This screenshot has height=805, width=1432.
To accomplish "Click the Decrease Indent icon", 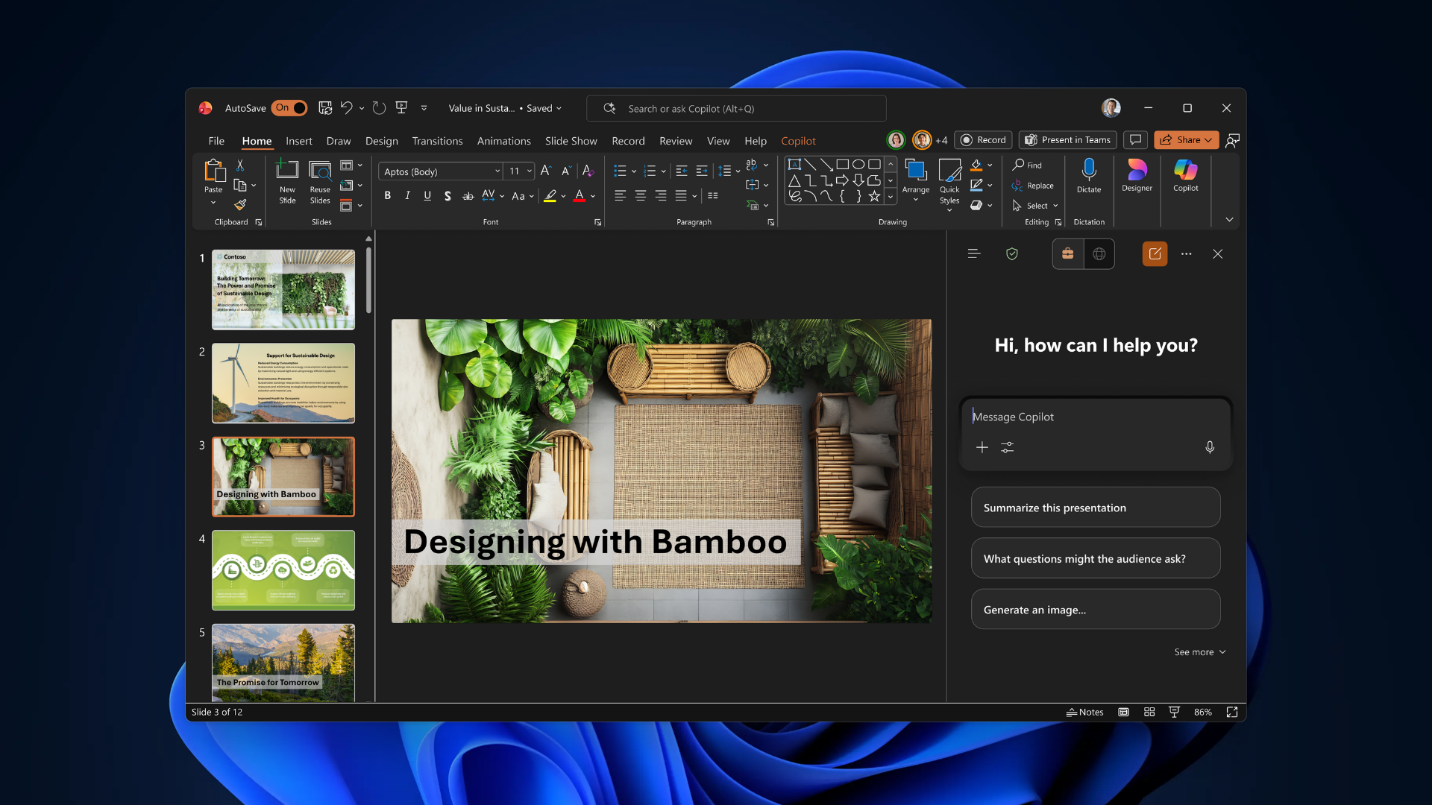I will pyautogui.click(x=682, y=171).
